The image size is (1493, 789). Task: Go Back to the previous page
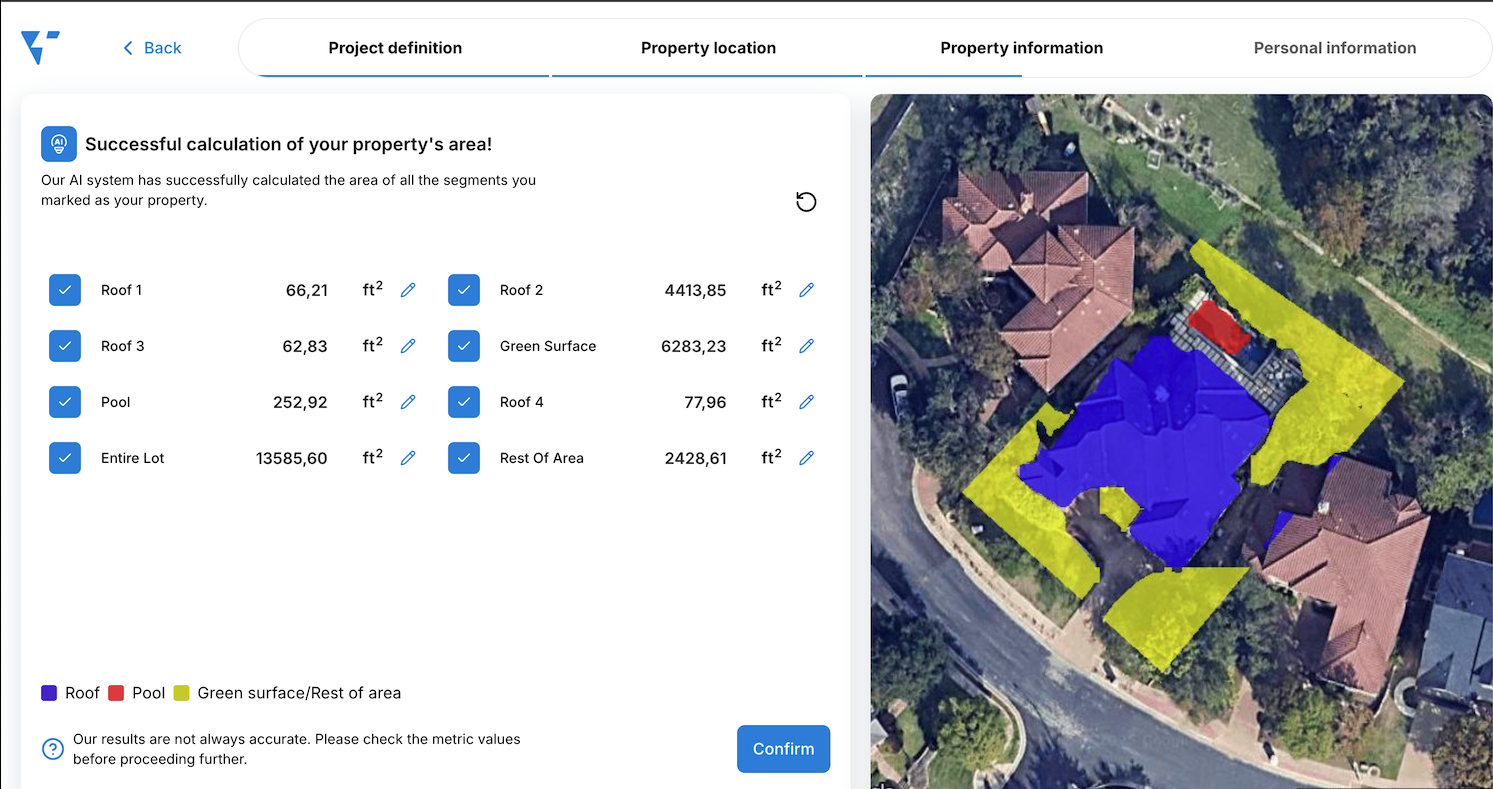(152, 48)
